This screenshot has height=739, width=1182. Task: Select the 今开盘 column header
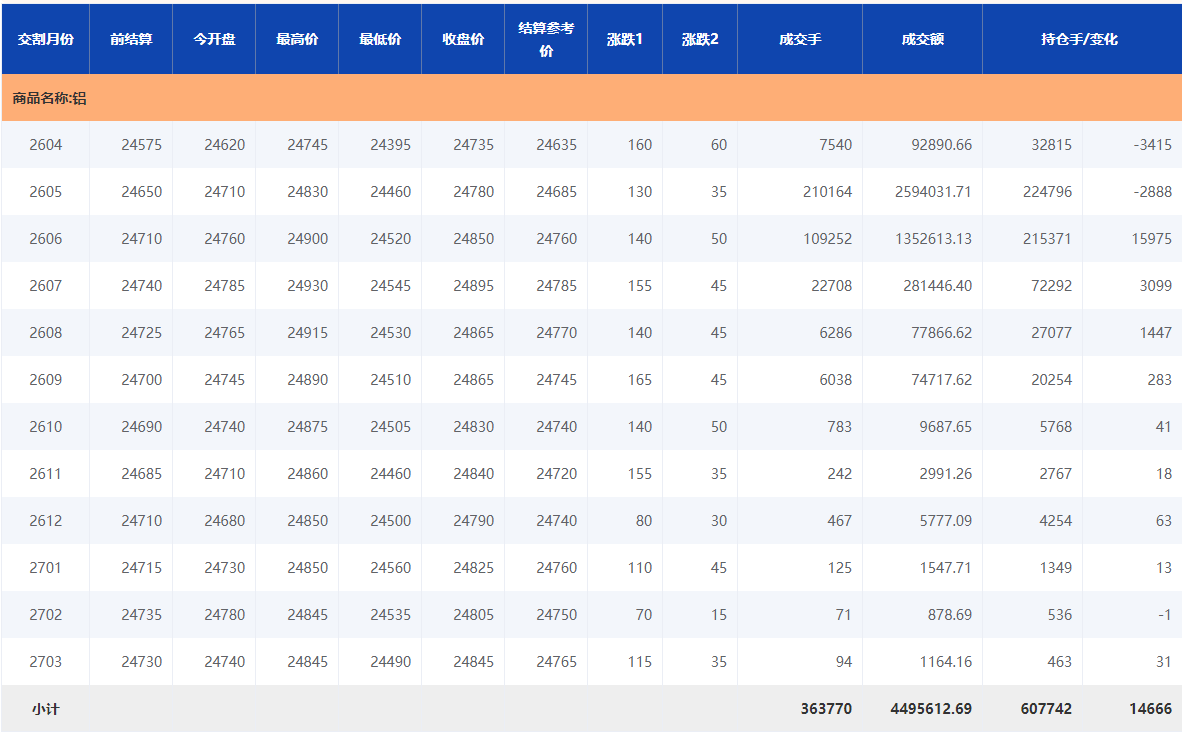(214, 39)
